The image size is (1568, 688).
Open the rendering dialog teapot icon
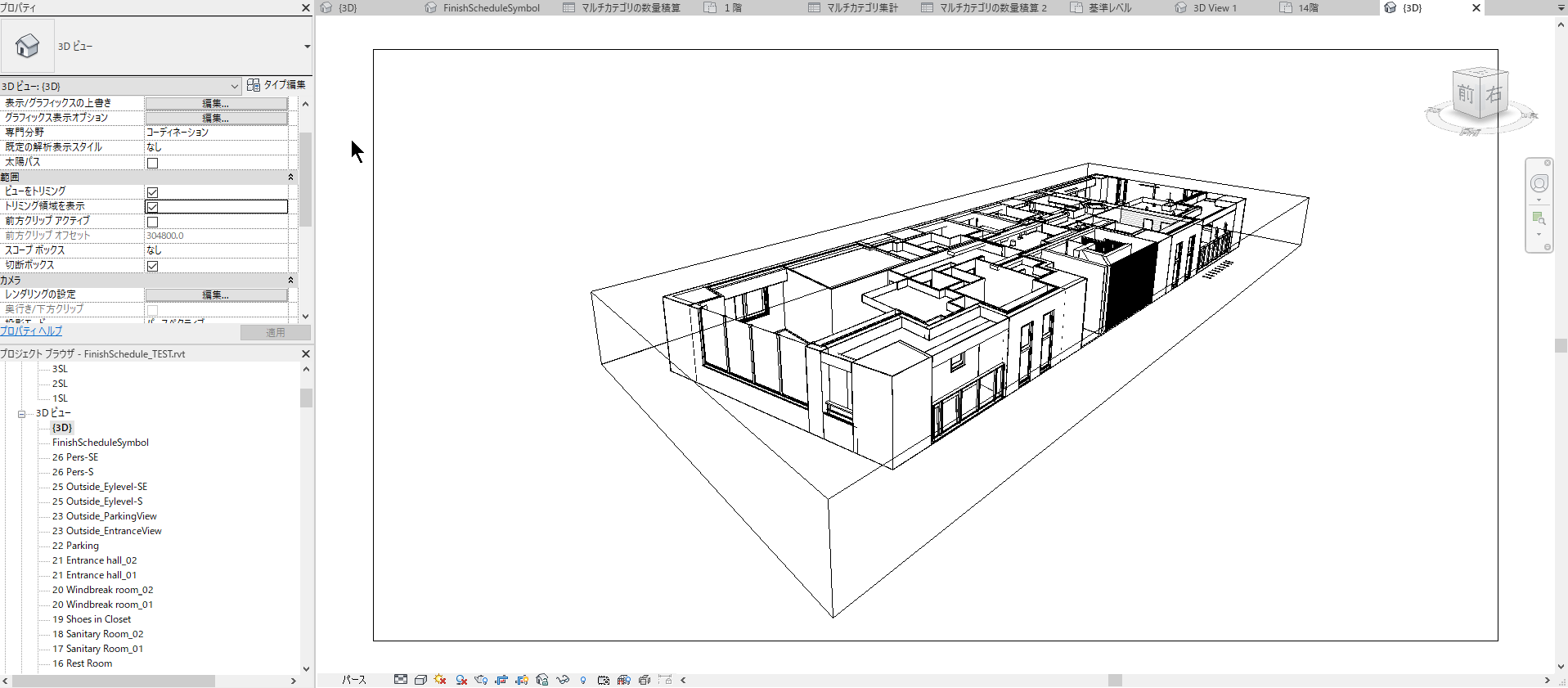481,680
